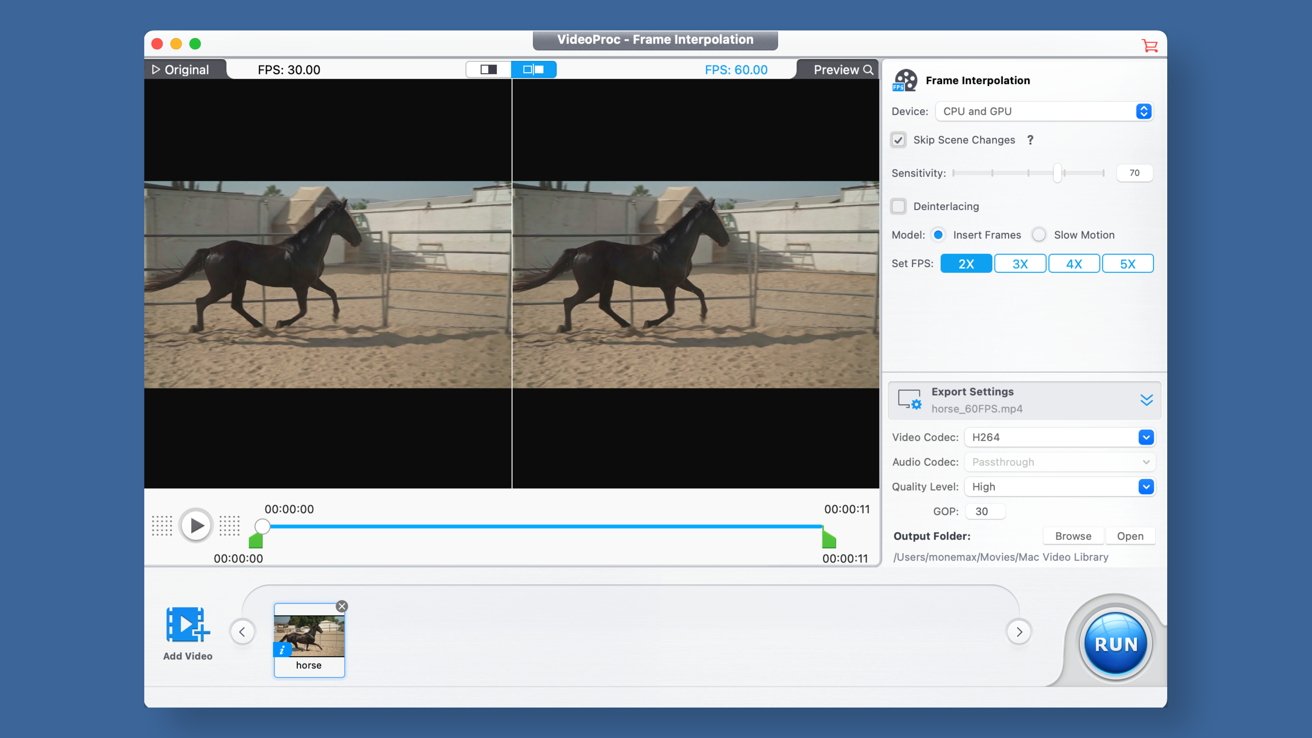This screenshot has width=1312, height=738.
Task: Open Video Codec H264 dropdown
Action: [x=1060, y=437]
